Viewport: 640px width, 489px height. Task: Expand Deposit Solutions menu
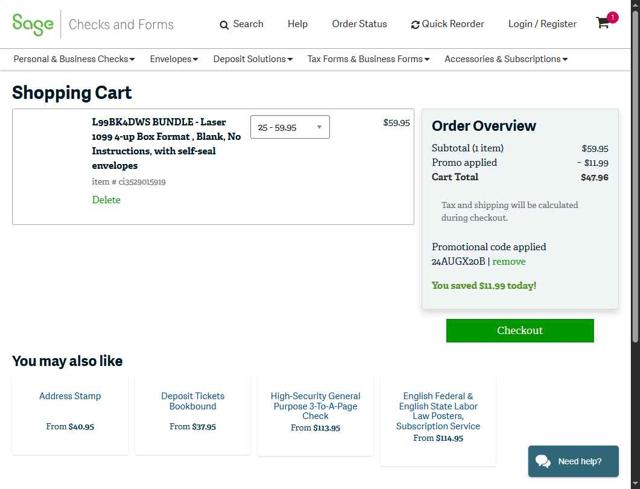(253, 59)
